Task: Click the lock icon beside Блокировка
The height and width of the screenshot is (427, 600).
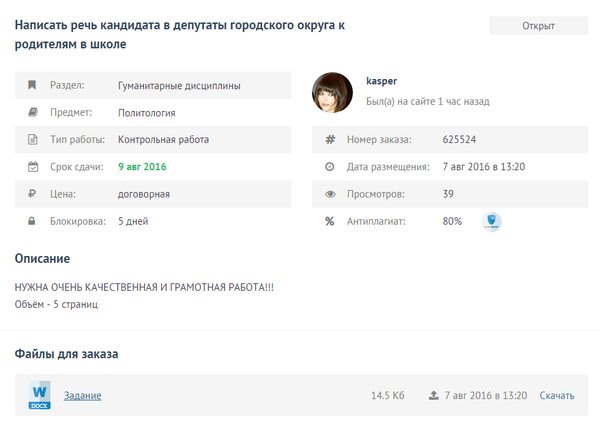Action: [x=32, y=221]
